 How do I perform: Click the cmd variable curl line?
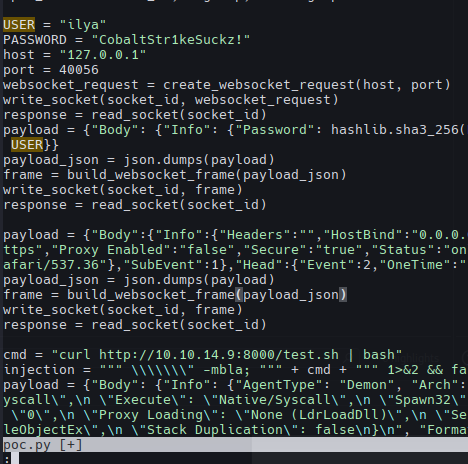(203, 355)
